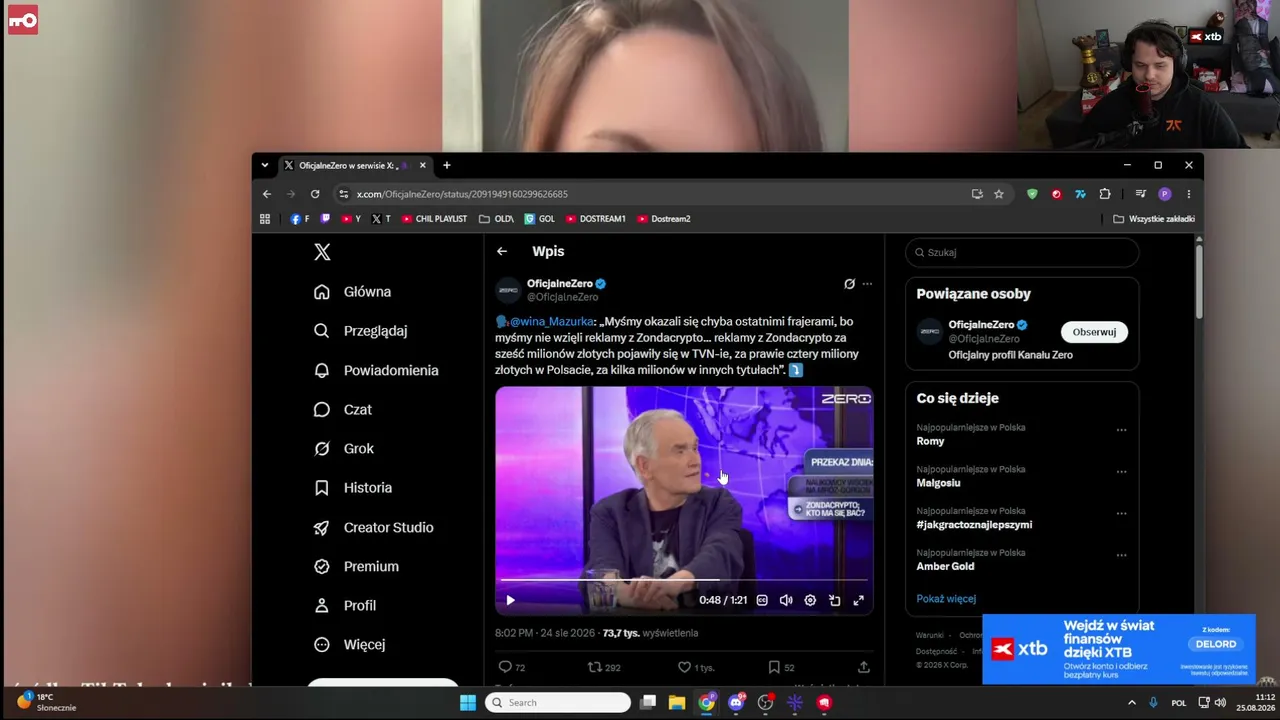View site information in the address bar
The image size is (1280, 720).
point(343,194)
